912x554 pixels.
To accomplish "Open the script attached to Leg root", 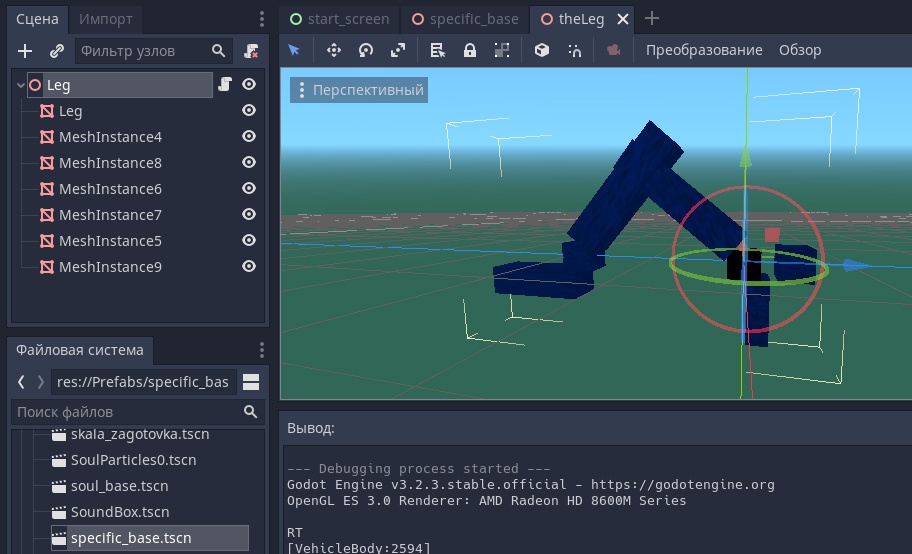I will (x=225, y=85).
